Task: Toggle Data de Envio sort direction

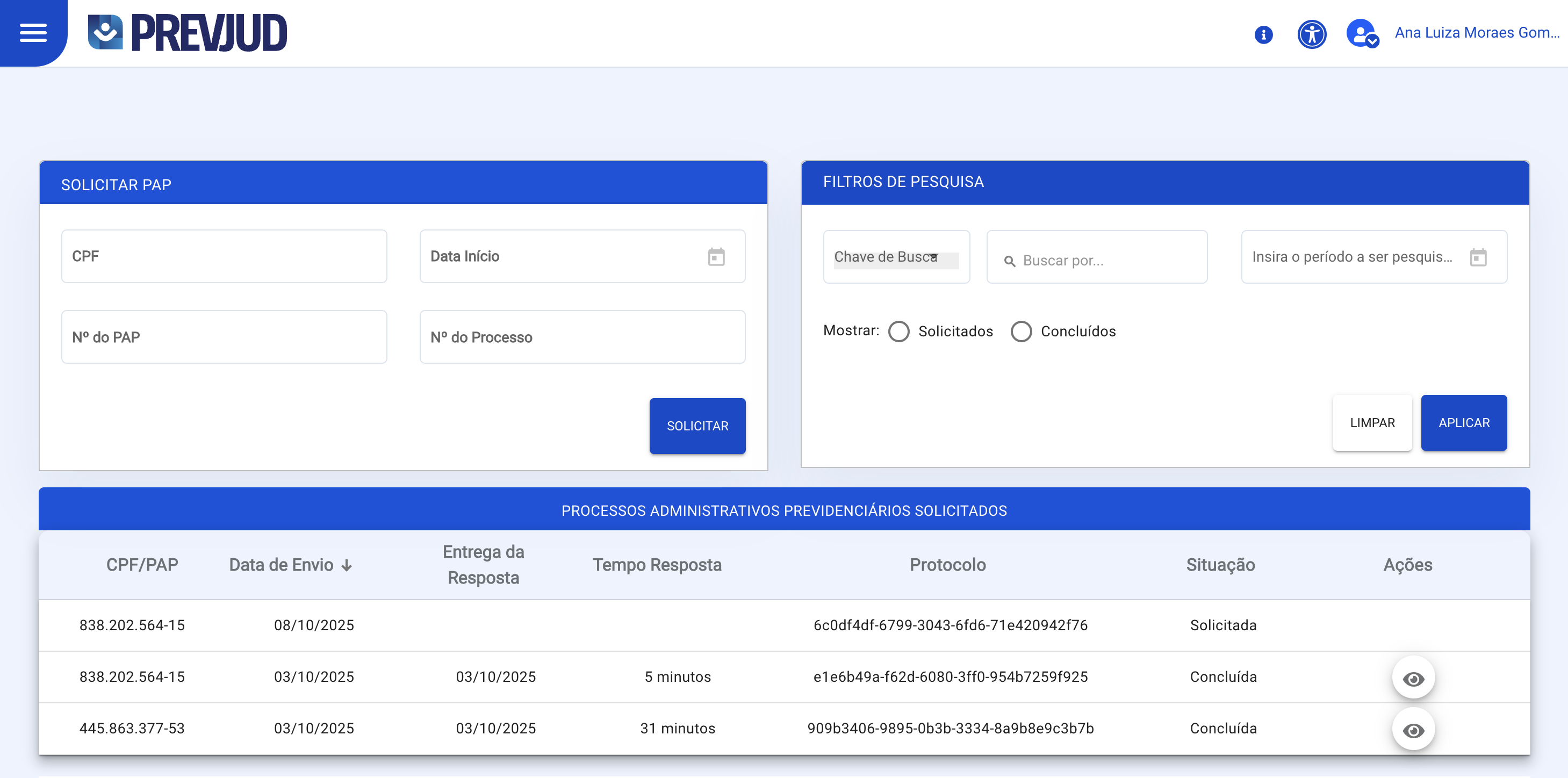Action: click(347, 565)
